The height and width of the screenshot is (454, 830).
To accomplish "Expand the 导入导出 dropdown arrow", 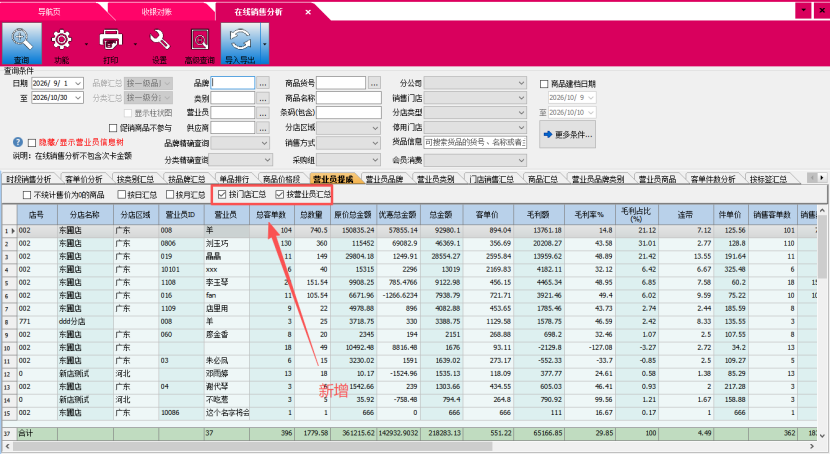I will [x=265, y=44].
